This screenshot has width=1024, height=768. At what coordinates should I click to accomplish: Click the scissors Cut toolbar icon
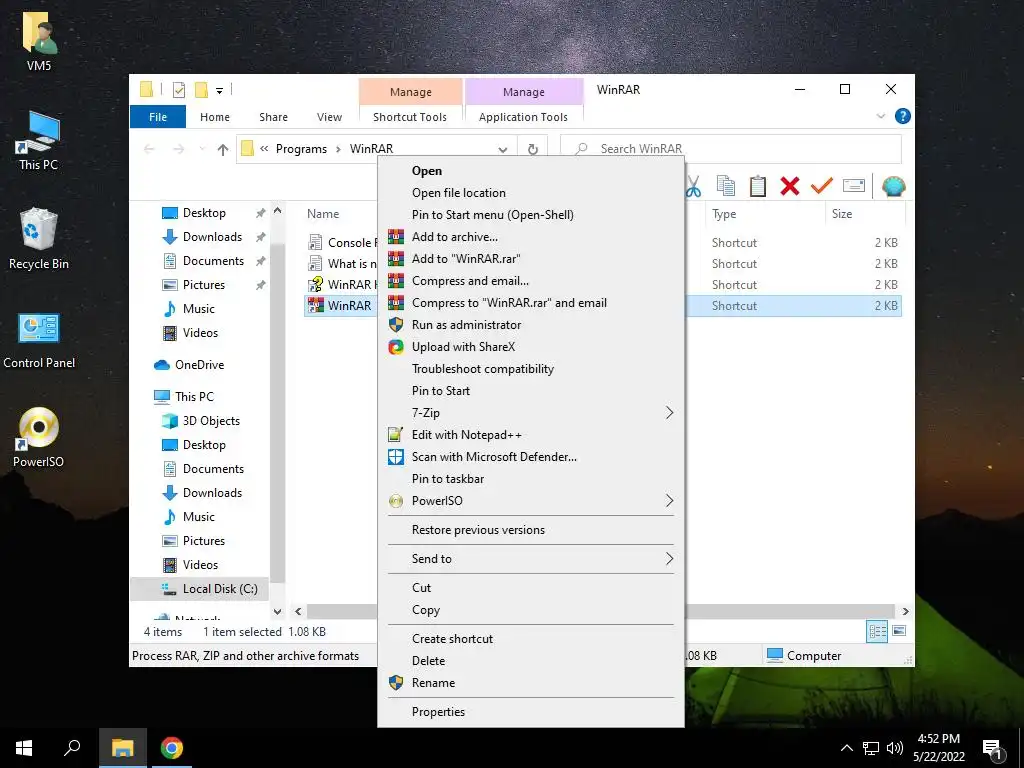point(694,187)
